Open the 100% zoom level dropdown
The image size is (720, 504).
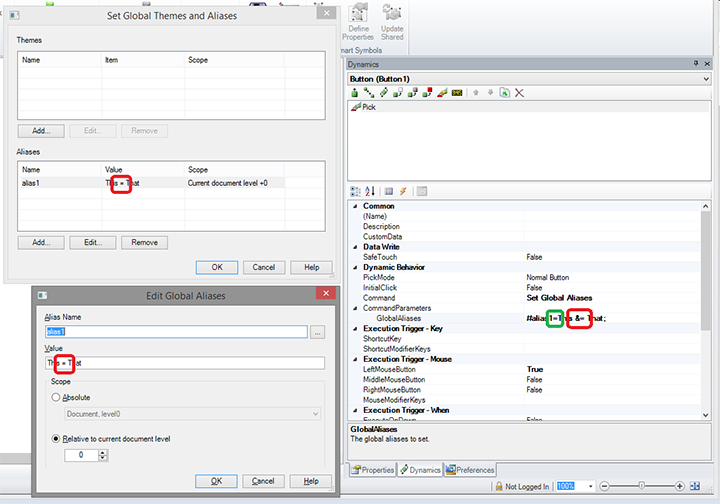point(592,486)
